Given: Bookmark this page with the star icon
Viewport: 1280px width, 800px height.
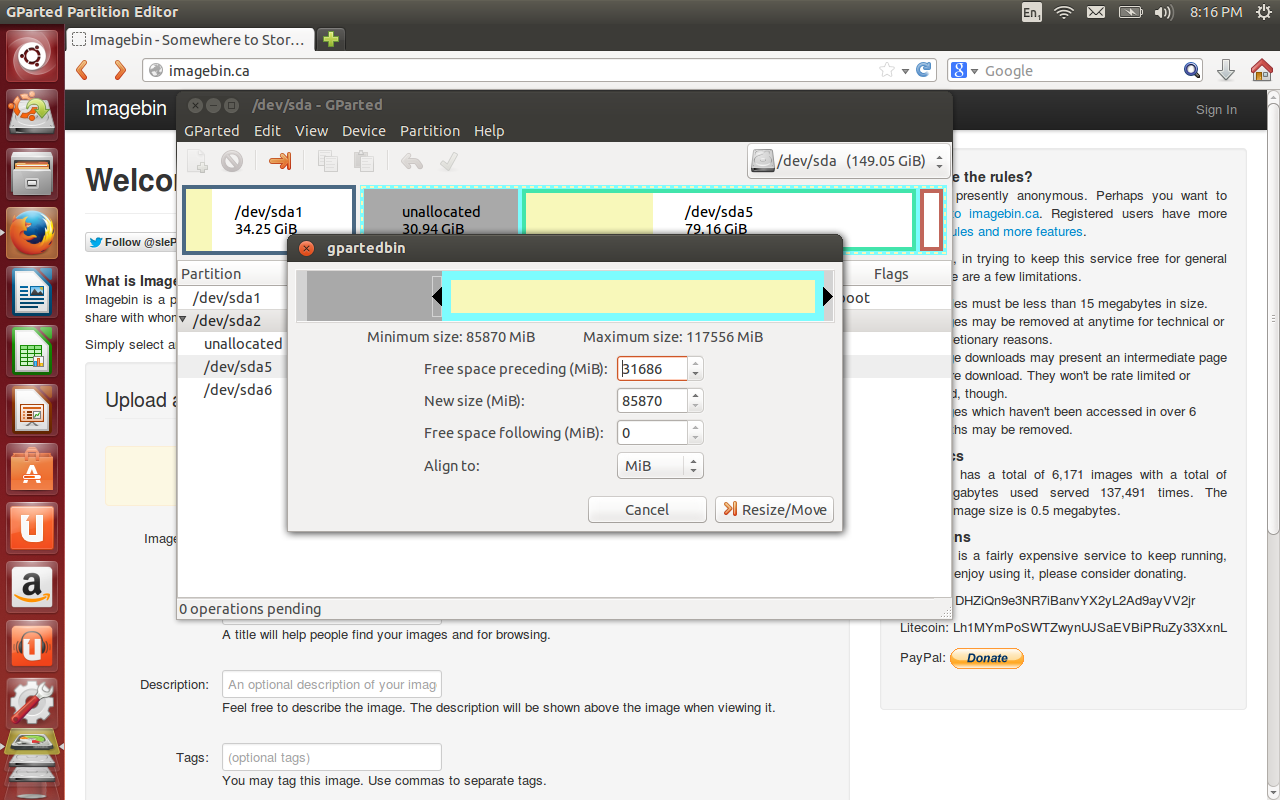Looking at the screenshot, I should 886,70.
